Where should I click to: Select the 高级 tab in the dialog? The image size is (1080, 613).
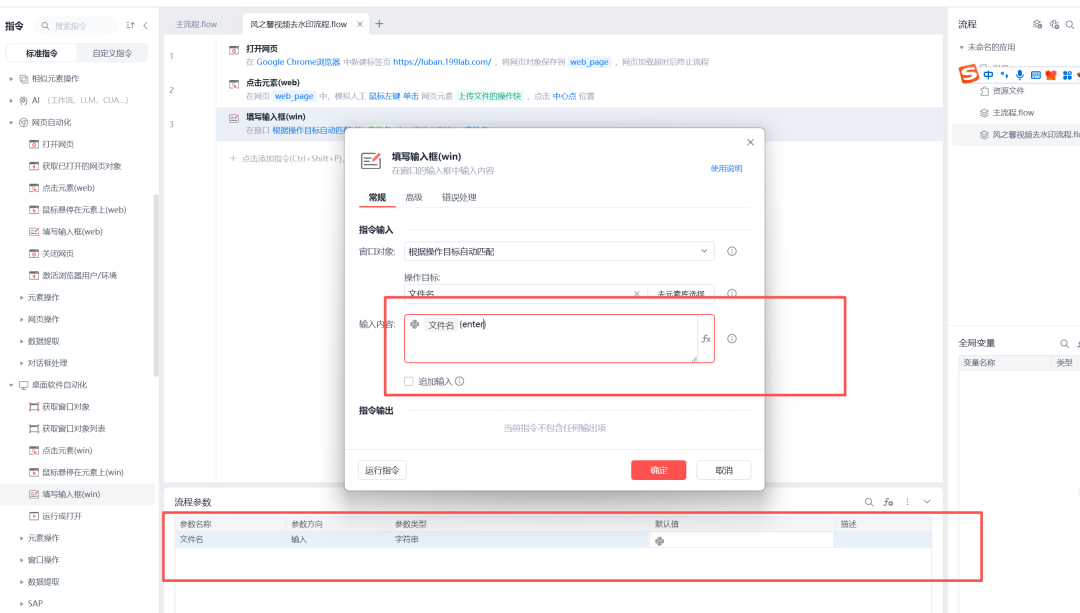tap(414, 198)
